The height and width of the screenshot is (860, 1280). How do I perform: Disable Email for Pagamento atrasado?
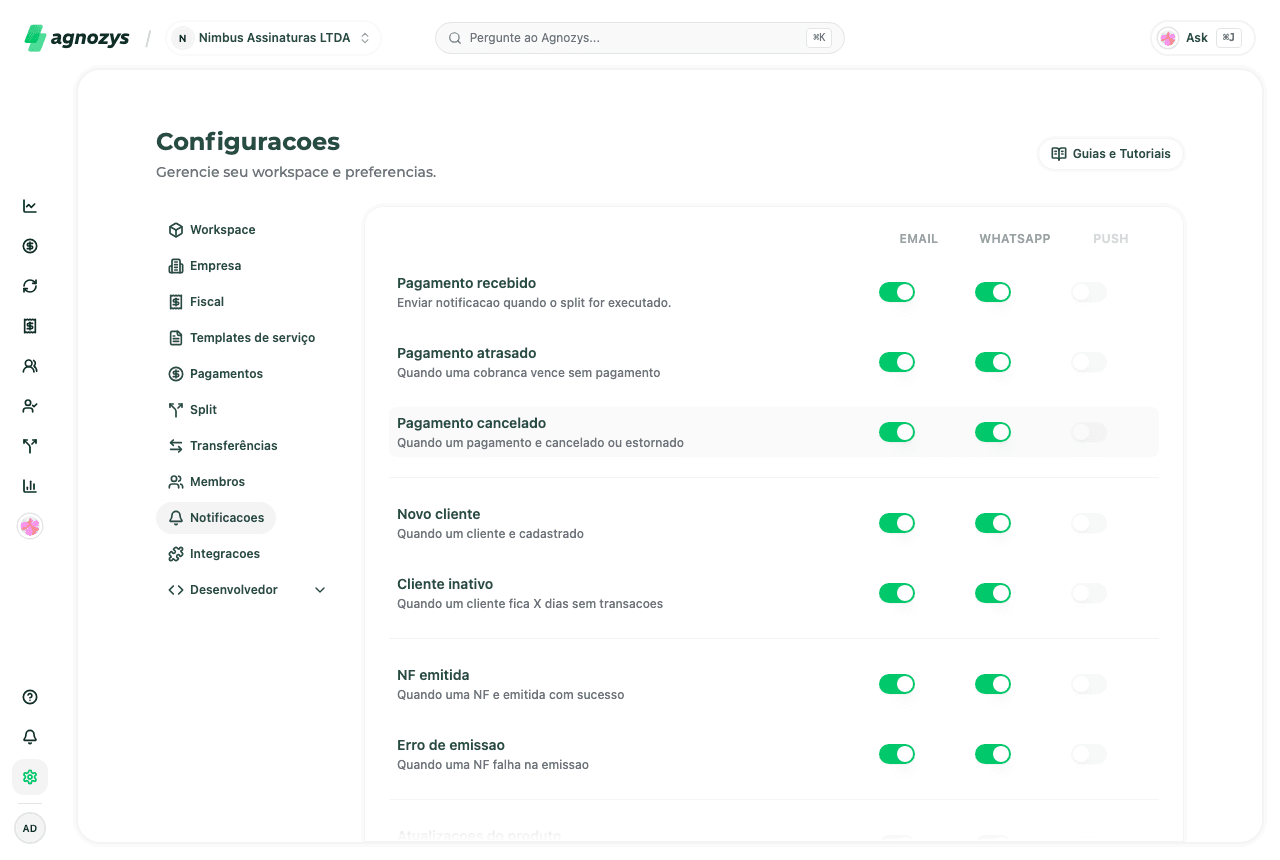click(897, 362)
